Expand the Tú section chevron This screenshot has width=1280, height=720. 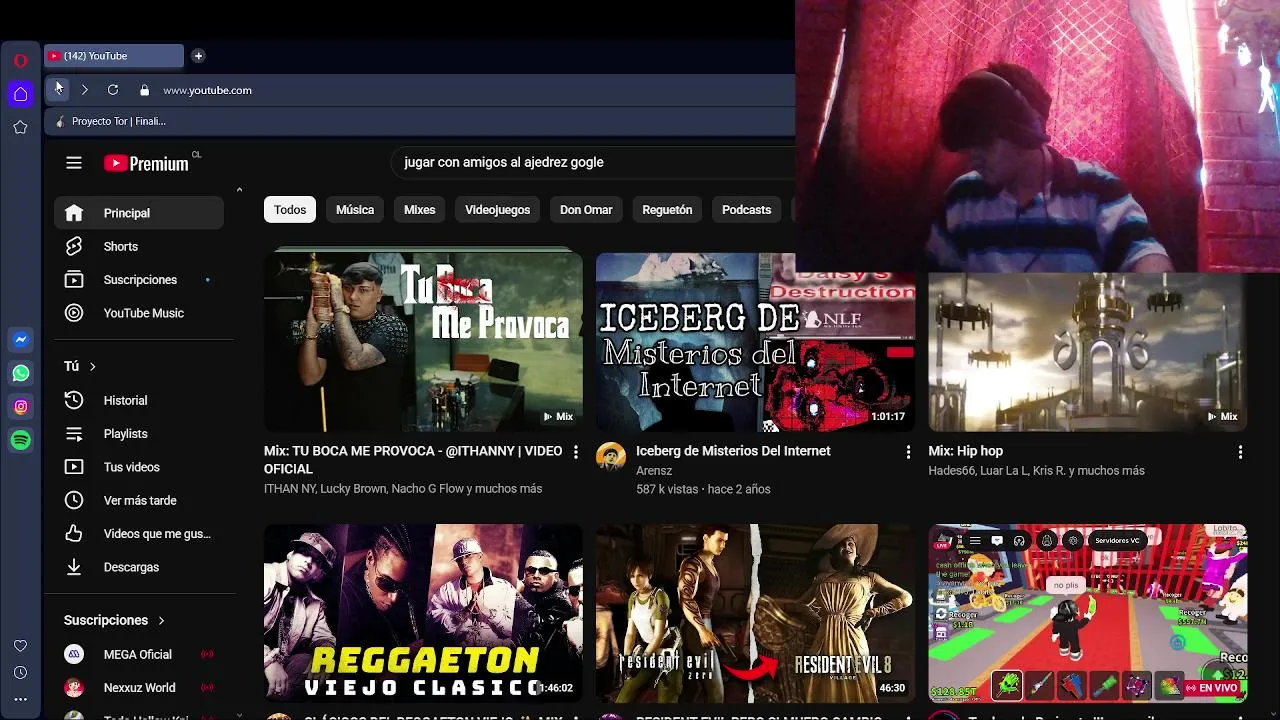pos(92,367)
